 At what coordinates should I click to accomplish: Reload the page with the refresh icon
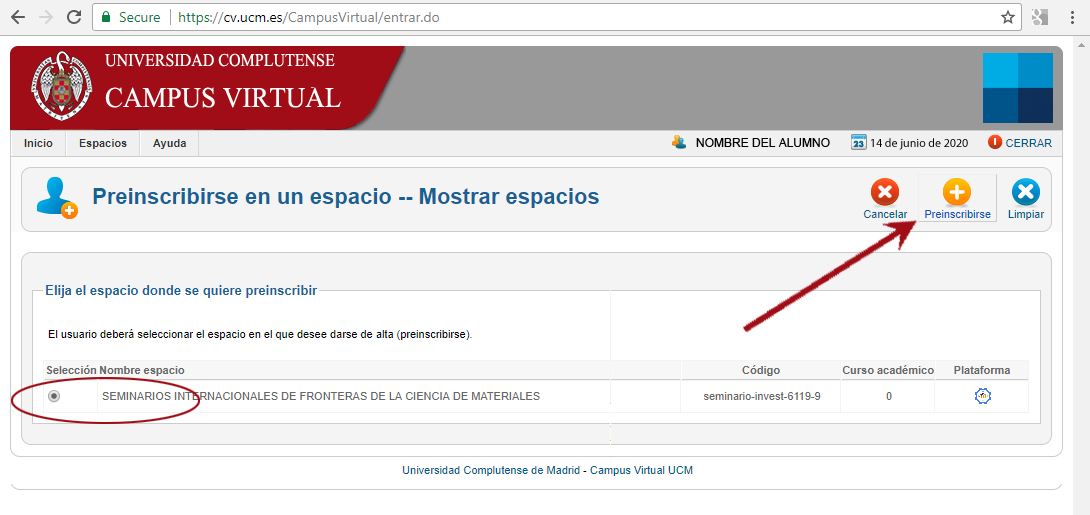[x=74, y=17]
